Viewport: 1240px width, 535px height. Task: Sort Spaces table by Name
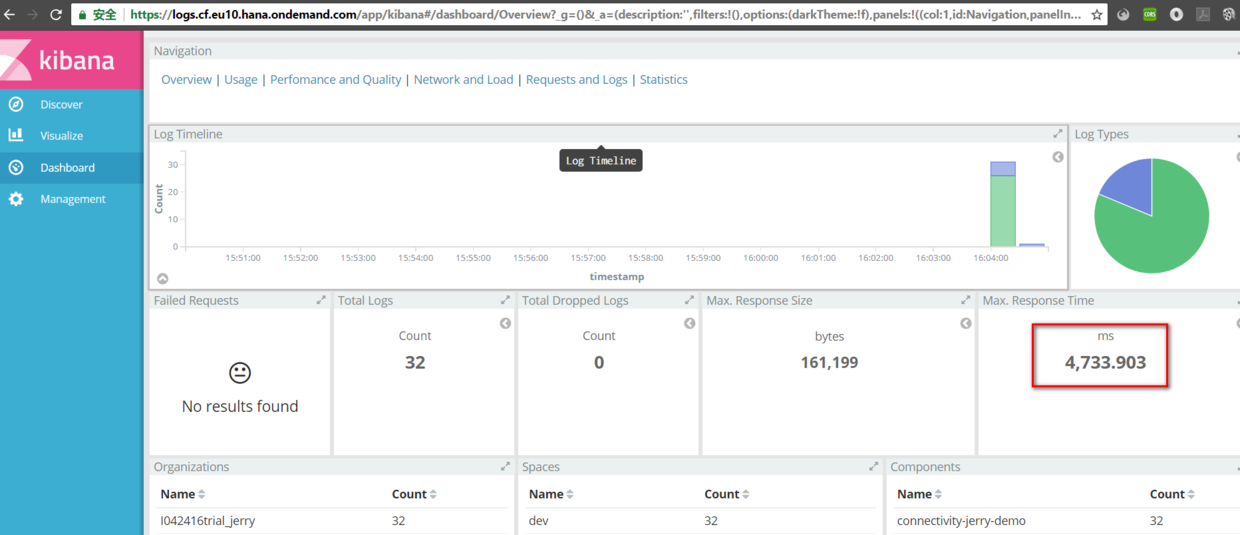[549, 494]
